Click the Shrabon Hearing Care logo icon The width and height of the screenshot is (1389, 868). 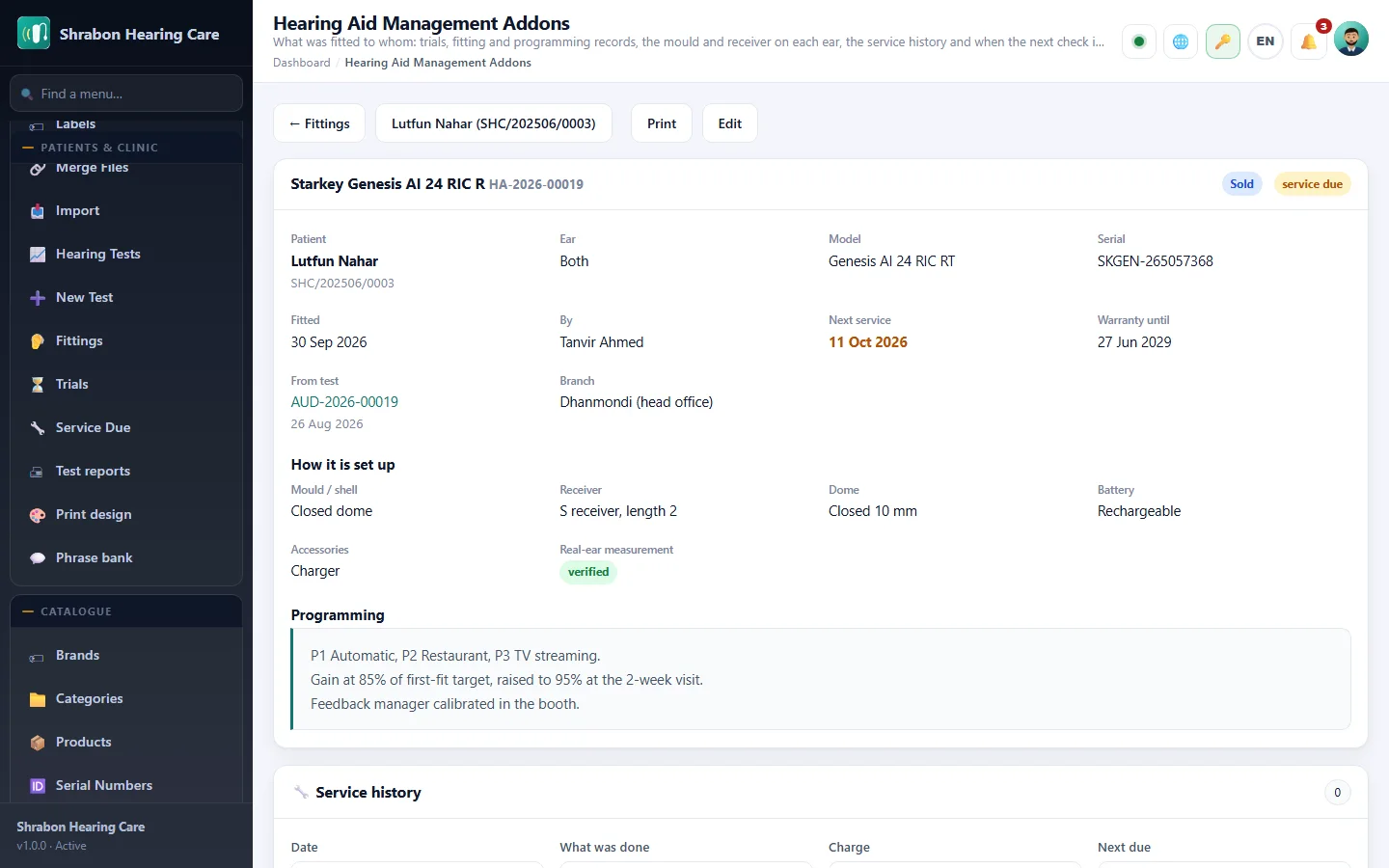pos(34,34)
